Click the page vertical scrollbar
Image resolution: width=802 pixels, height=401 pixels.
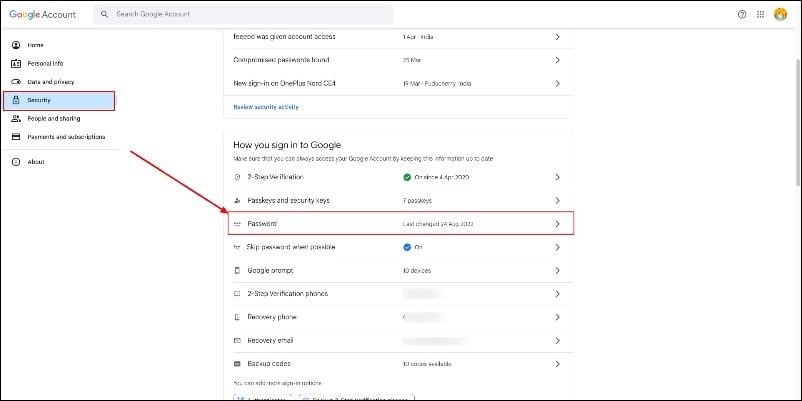coord(798,123)
